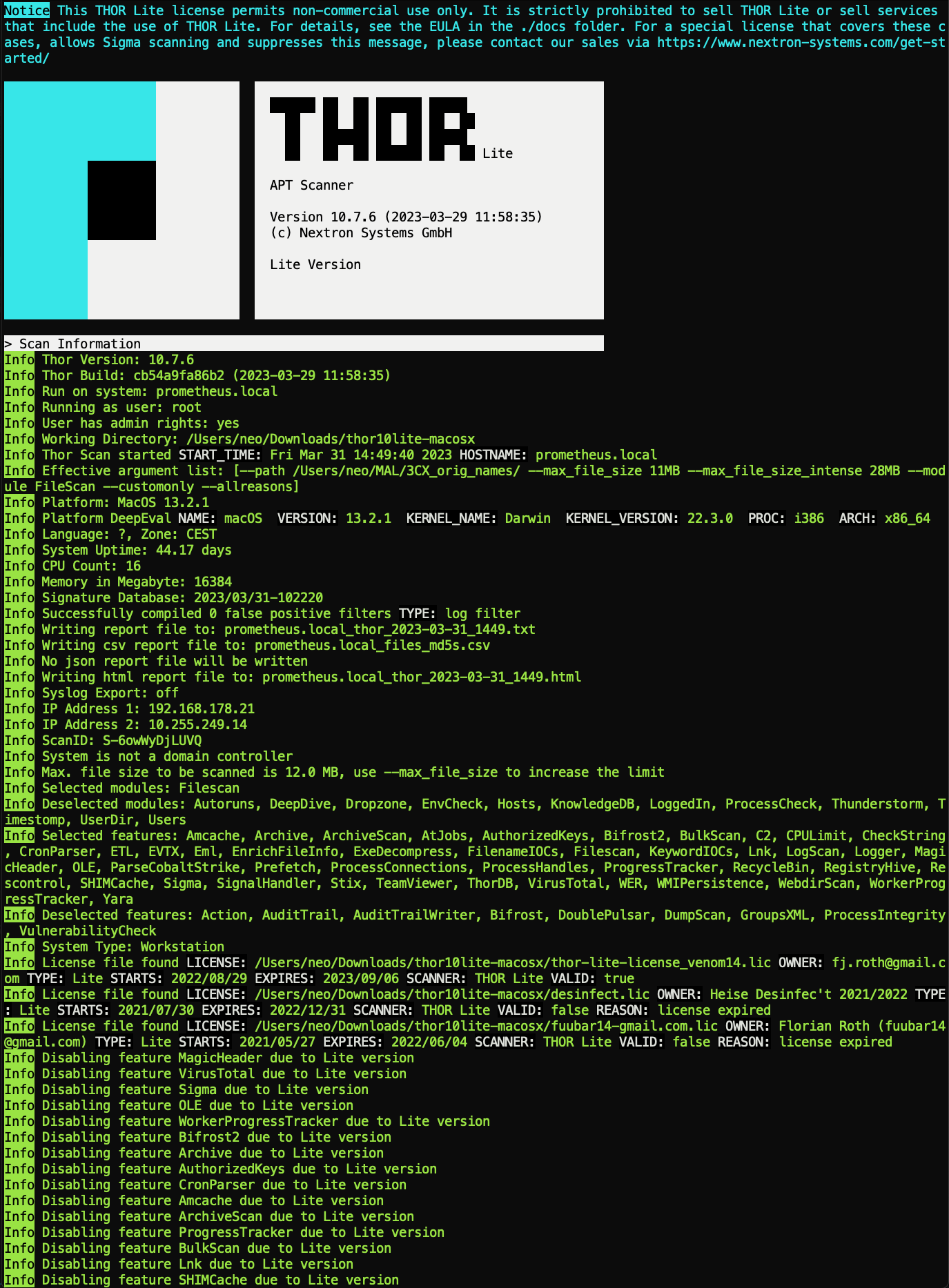Open the nextron-systems.com get-started URL
Viewport: 949px width, 1288px height.
point(801,43)
